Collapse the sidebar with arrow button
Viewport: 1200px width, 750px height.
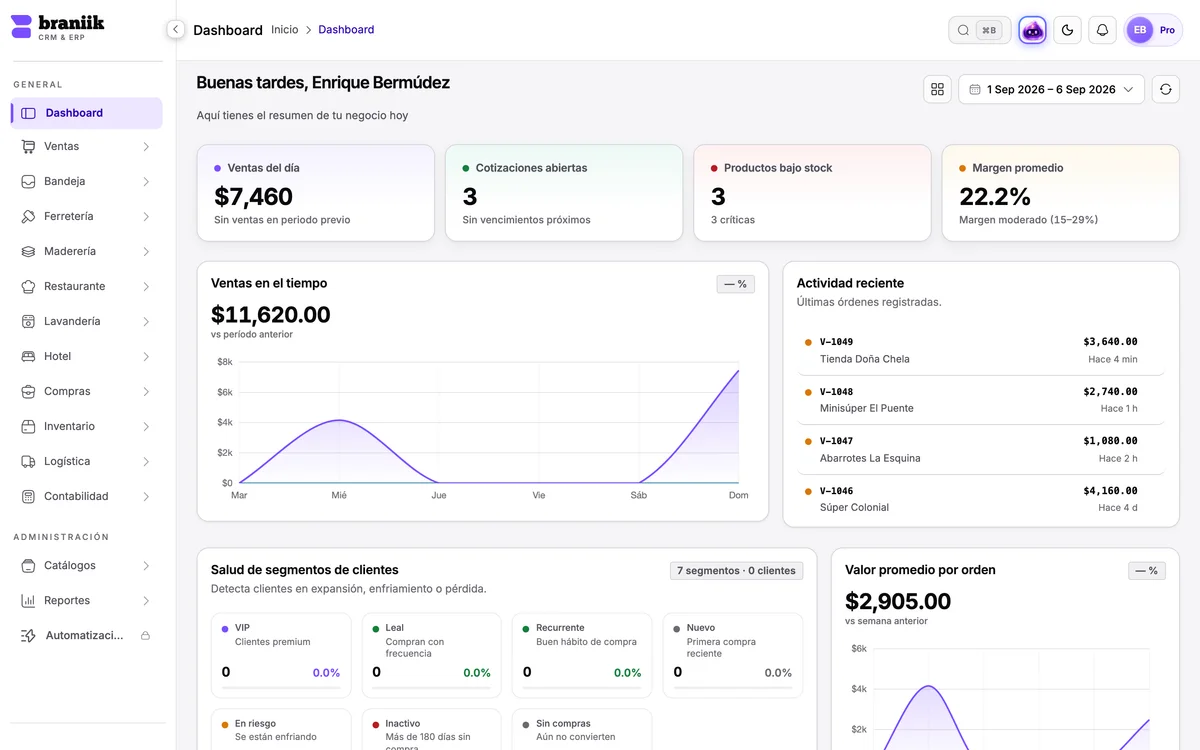pyautogui.click(x=176, y=30)
